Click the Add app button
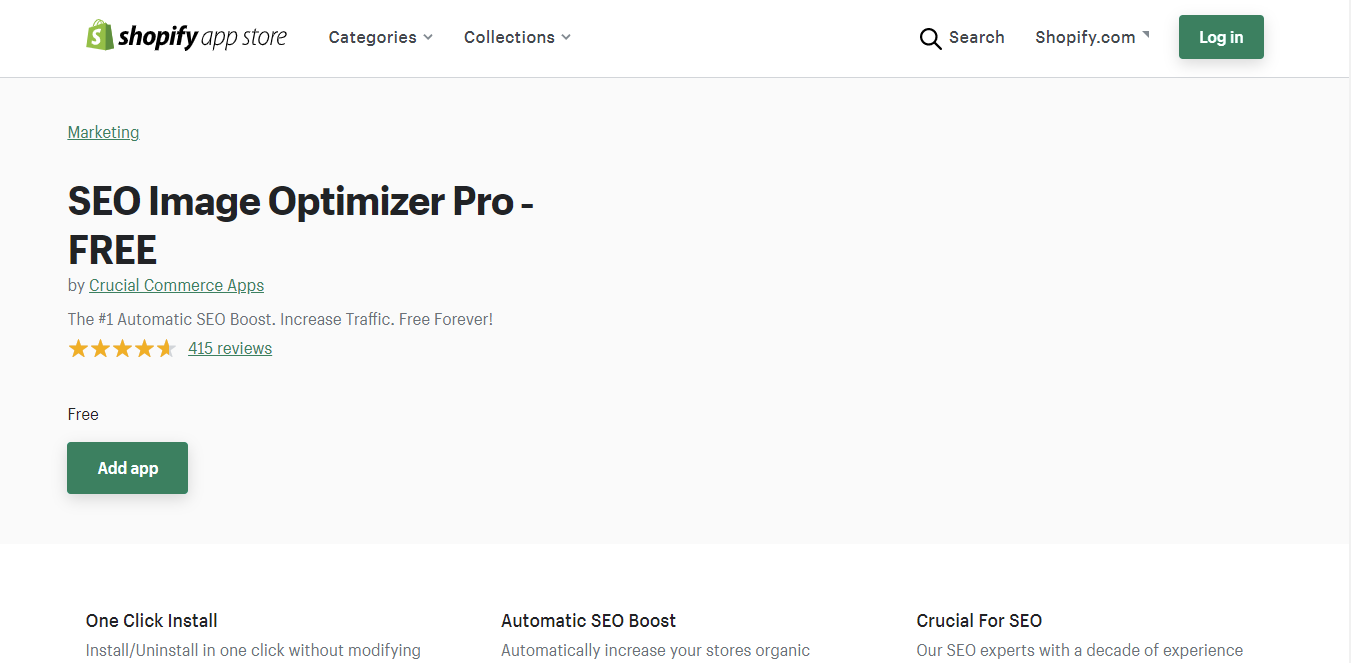 coord(127,468)
